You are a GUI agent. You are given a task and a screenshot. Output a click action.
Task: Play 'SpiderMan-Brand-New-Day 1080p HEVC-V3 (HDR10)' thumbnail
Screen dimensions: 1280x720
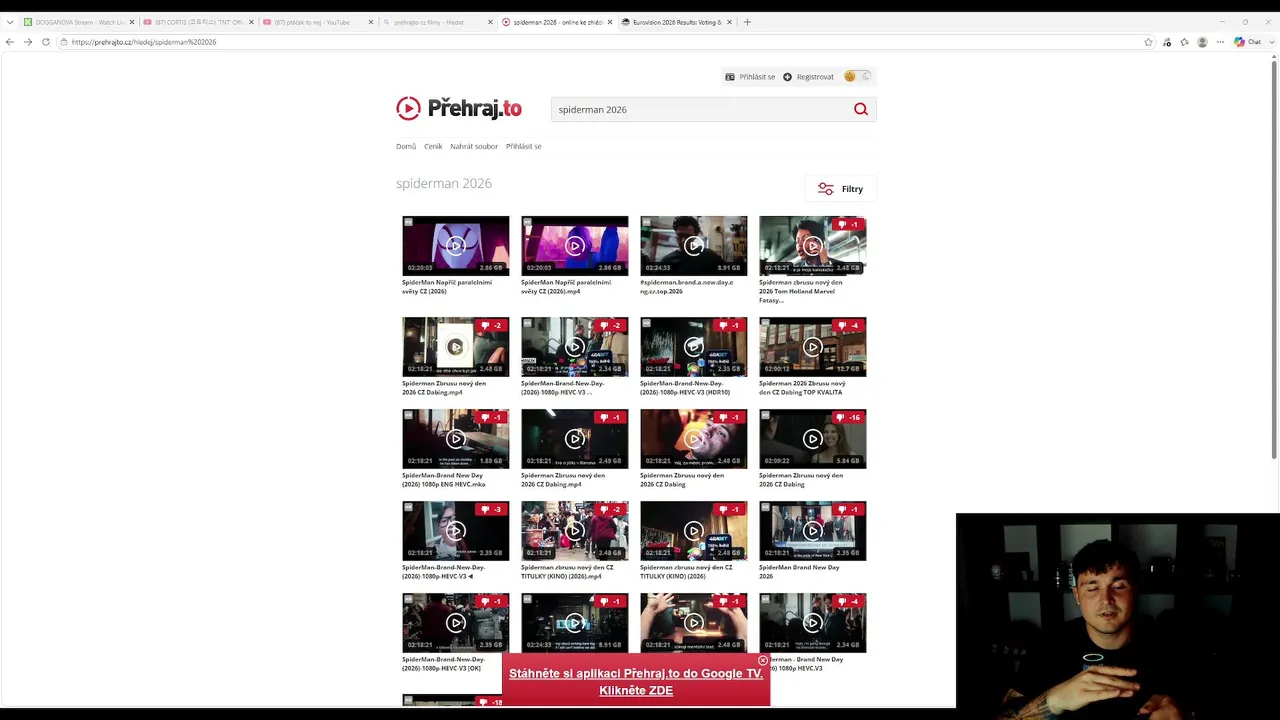click(694, 347)
